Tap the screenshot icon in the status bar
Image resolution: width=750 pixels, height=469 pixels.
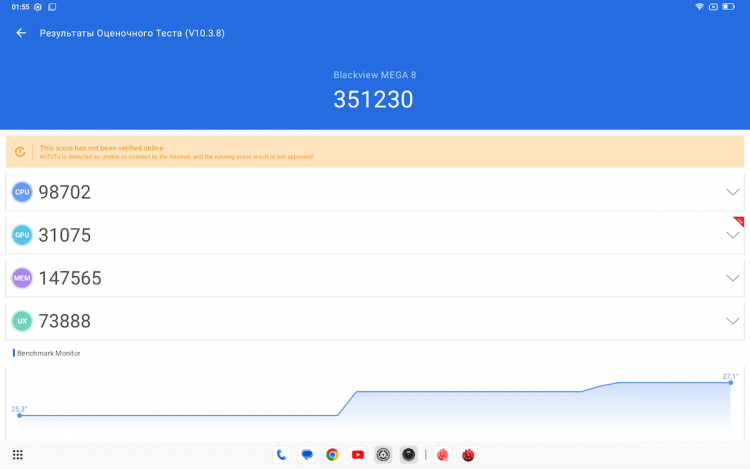pos(52,7)
